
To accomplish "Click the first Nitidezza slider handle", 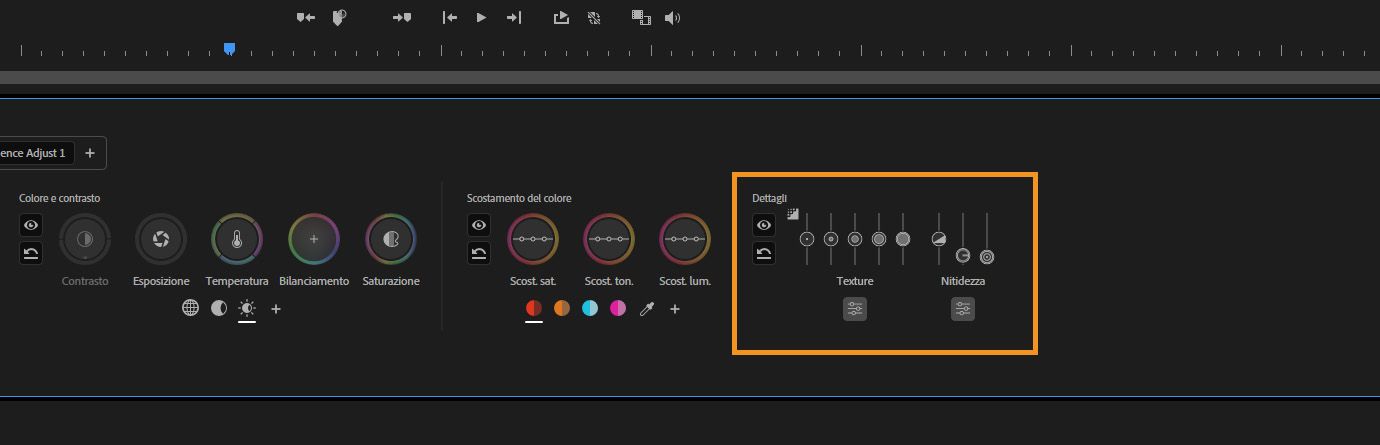I will pyautogui.click(x=939, y=239).
